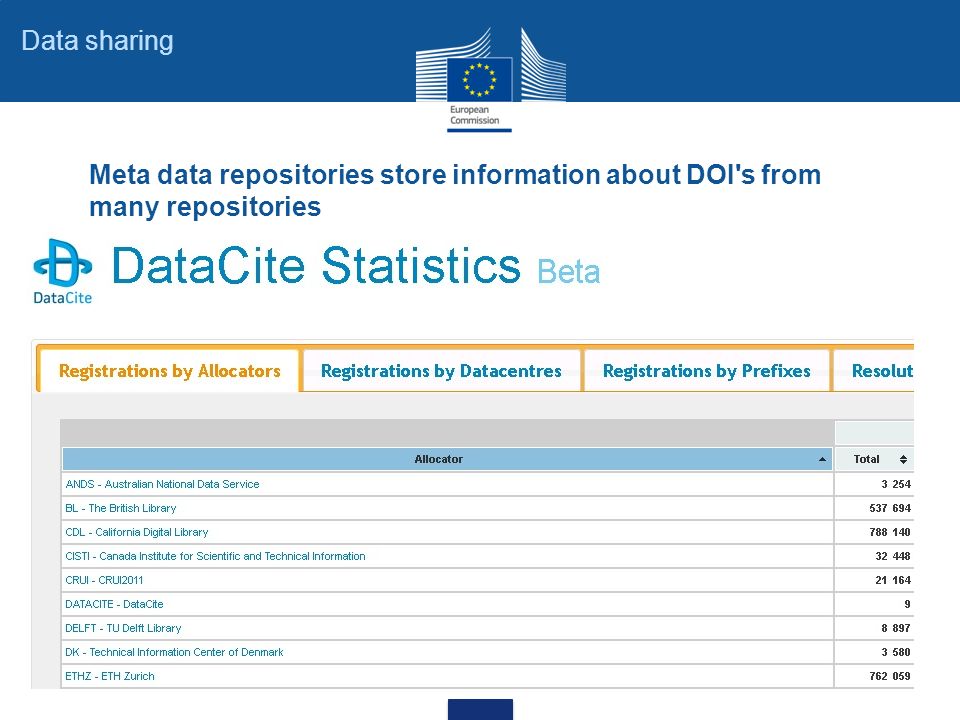
Task: Click the Beta label
Action: click(569, 272)
